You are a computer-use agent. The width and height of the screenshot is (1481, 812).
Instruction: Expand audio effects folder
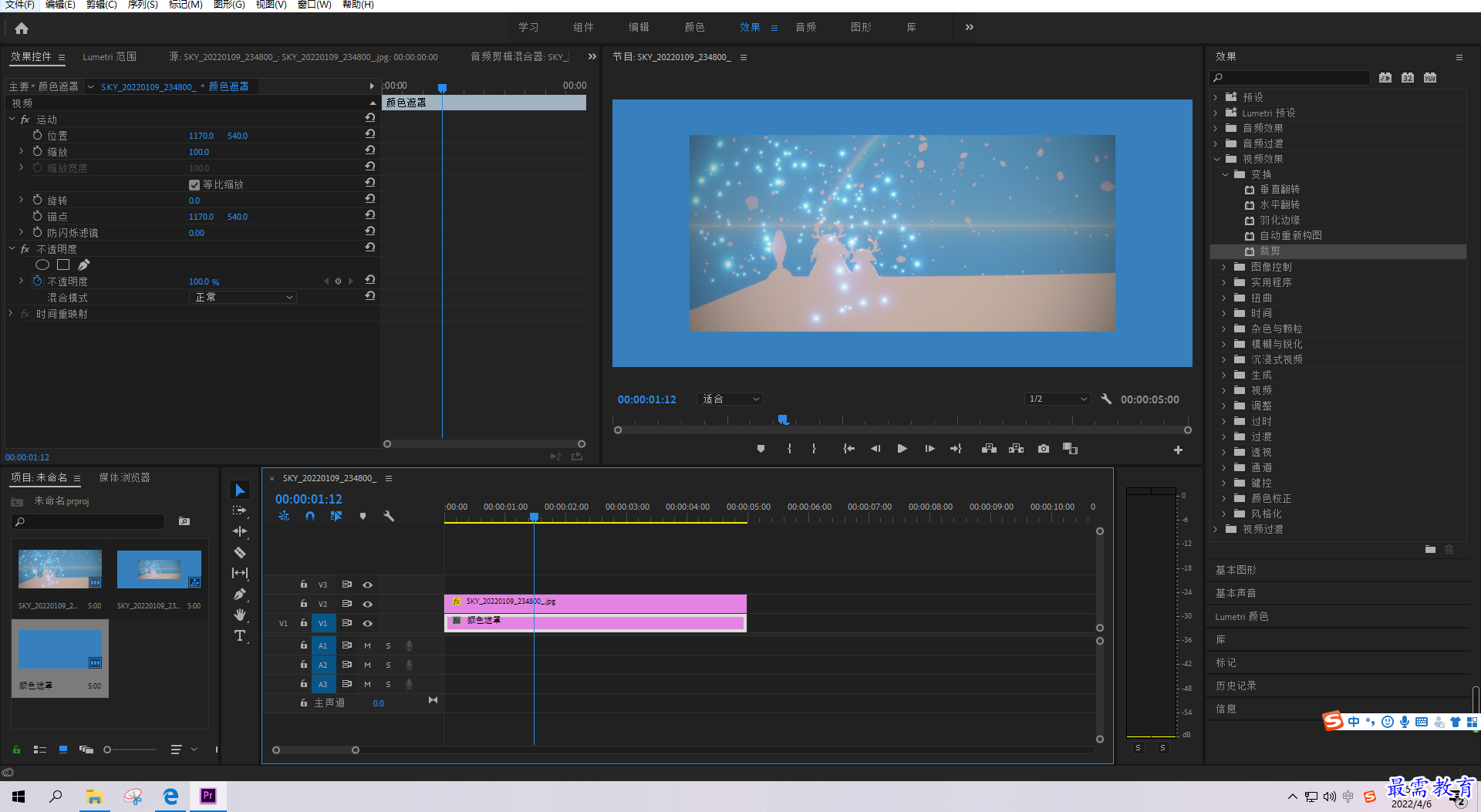(1216, 128)
